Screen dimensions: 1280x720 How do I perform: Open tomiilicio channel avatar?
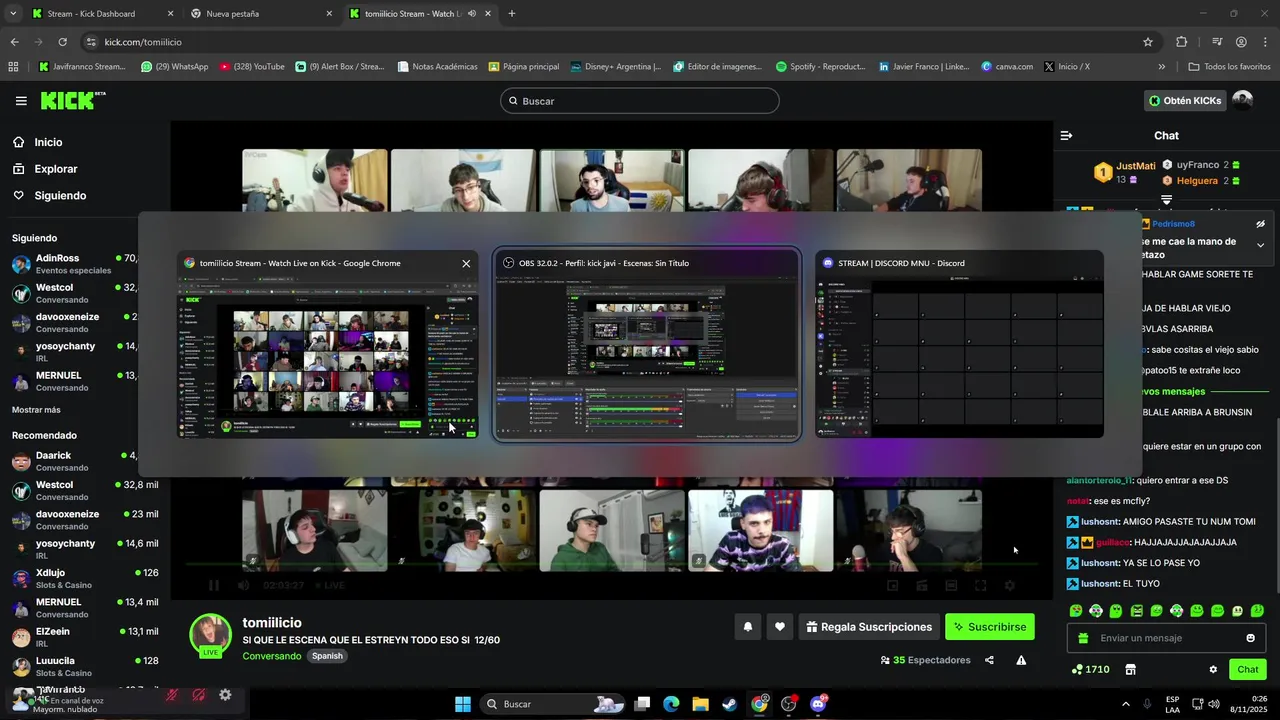tap(211, 636)
